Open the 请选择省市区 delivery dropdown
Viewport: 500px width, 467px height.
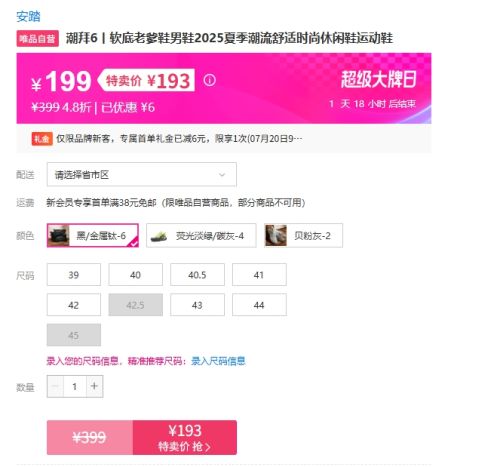(x=142, y=174)
